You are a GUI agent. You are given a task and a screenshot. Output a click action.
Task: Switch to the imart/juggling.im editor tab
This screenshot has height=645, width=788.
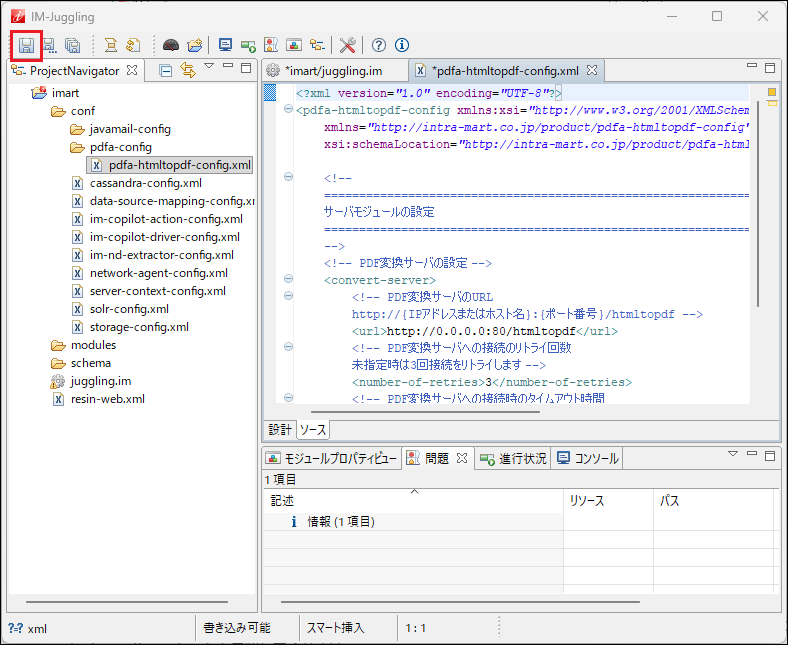pyautogui.click(x=332, y=71)
